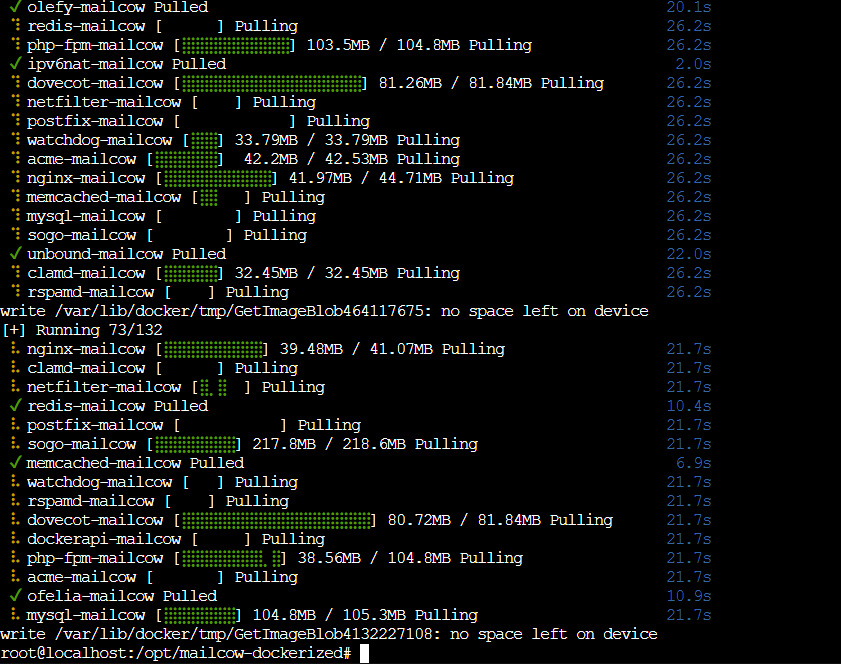Click the green checkmark beside ipv6nat-mailcow
This screenshot has height=664, width=841.
click(16, 63)
